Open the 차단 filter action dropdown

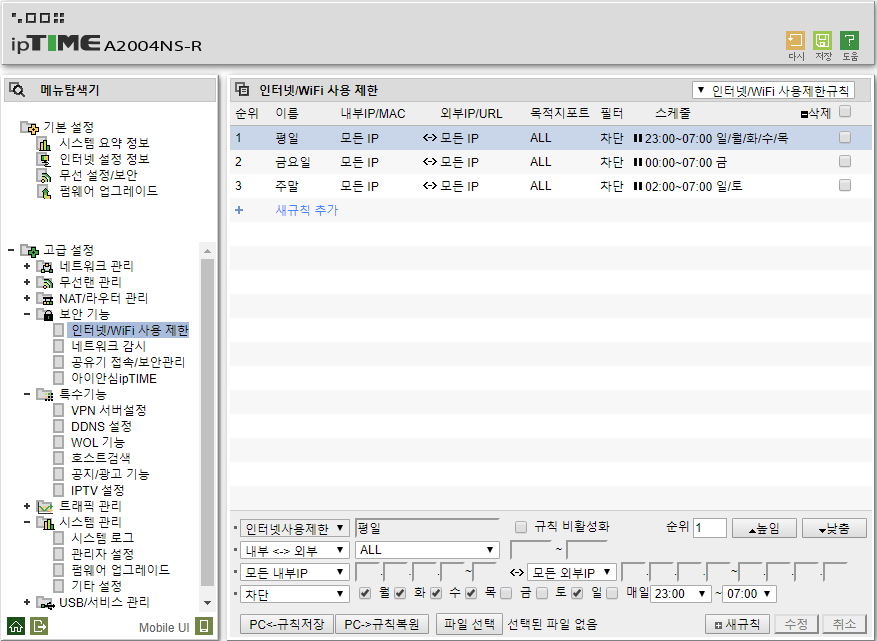click(295, 594)
